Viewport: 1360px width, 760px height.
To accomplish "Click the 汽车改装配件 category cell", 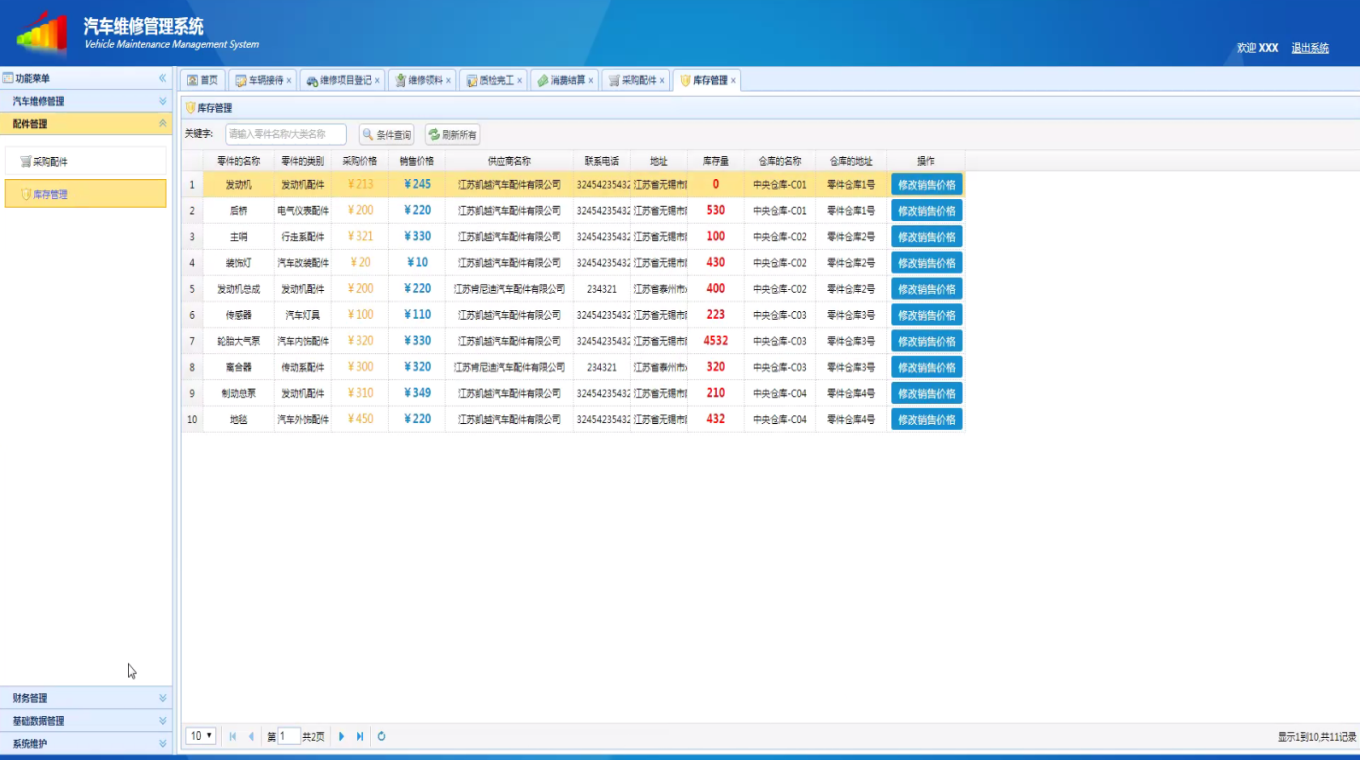I will click(x=303, y=263).
